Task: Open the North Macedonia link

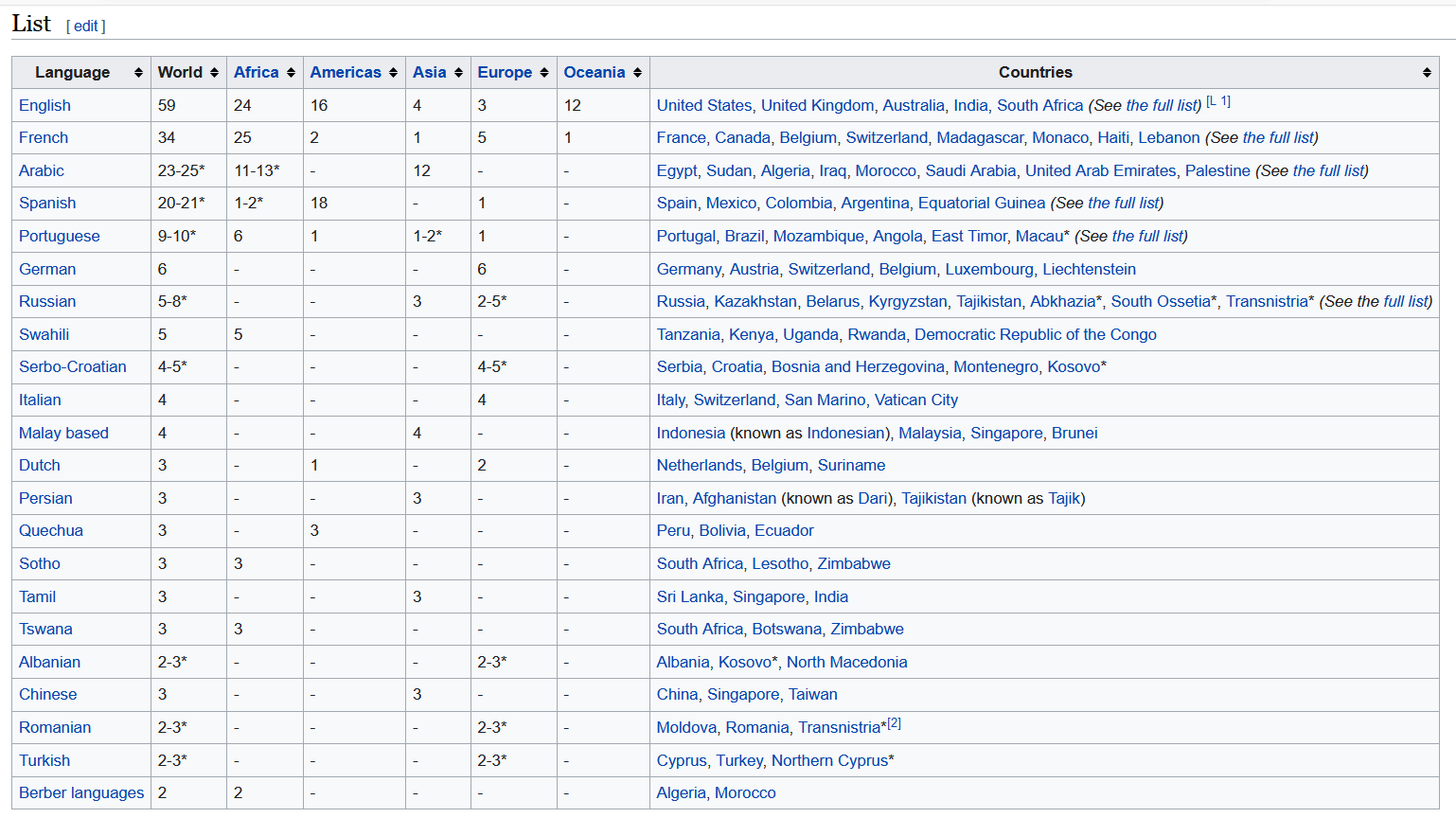Action: click(847, 662)
